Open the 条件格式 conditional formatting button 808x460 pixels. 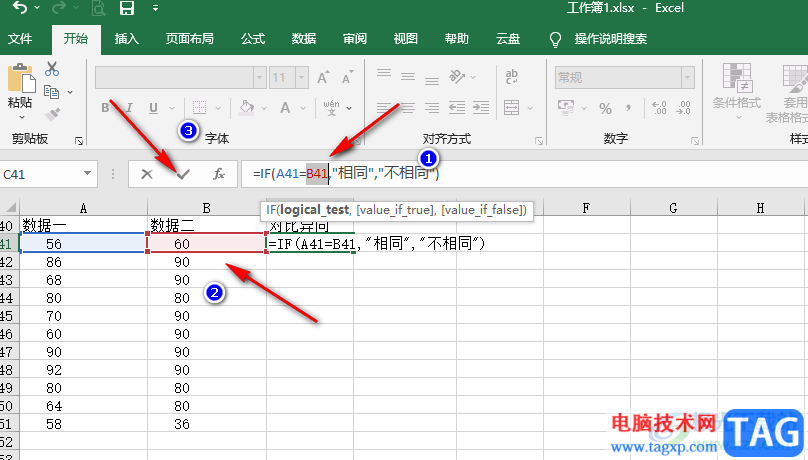(737, 93)
